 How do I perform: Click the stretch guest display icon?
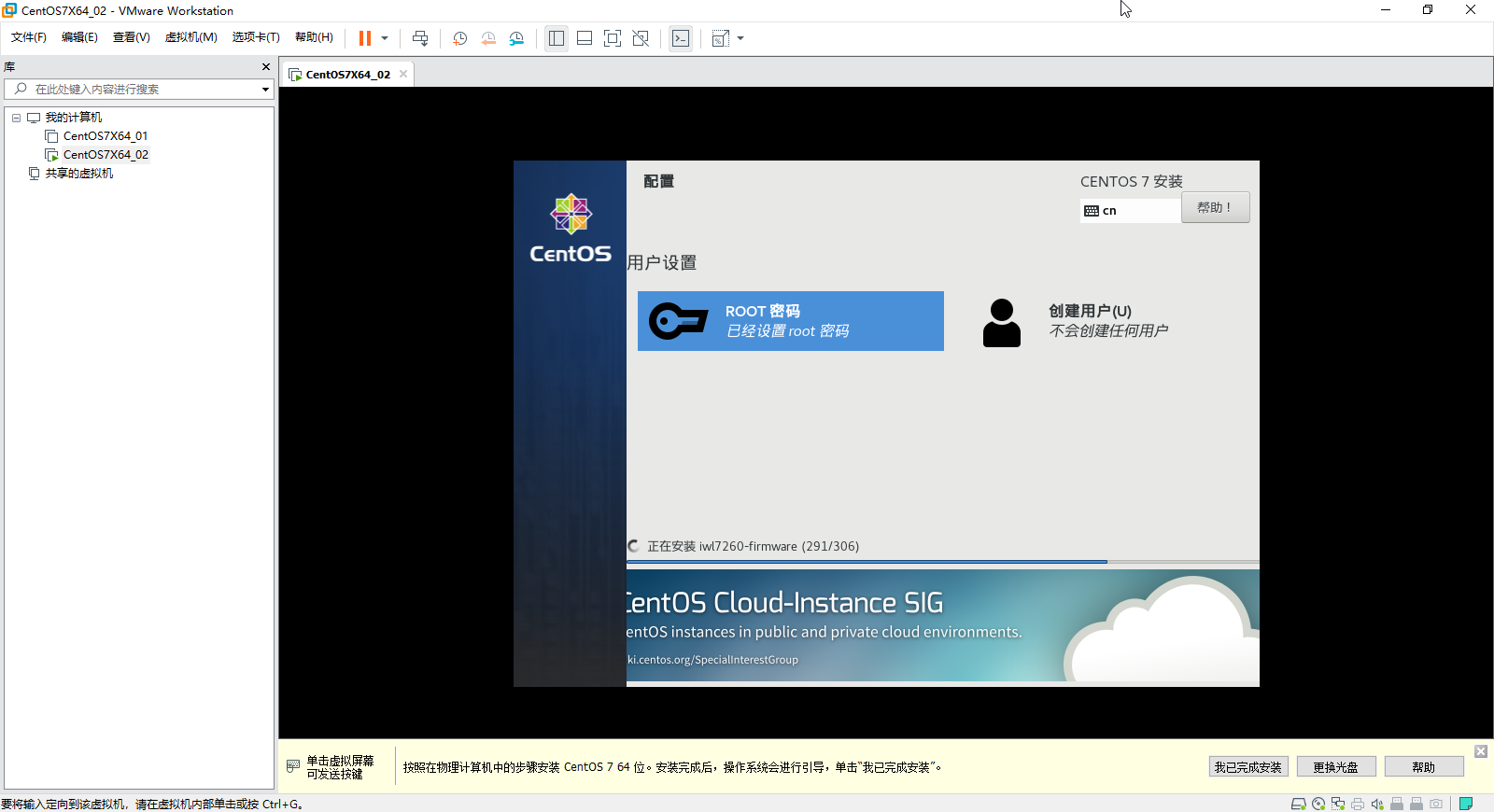(x=721, y=38)
